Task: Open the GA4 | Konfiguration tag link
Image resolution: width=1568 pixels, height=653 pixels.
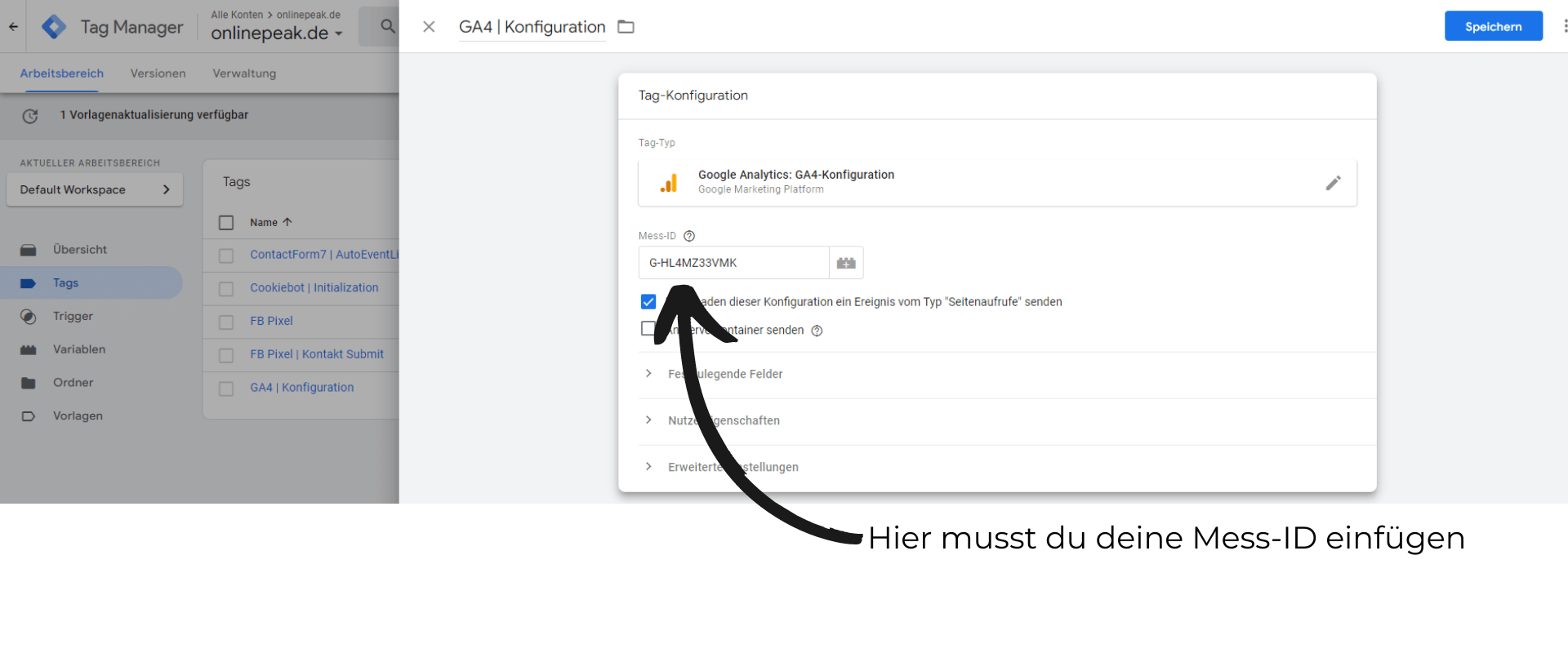Action: pyautogui.click(x=302, y=388)
